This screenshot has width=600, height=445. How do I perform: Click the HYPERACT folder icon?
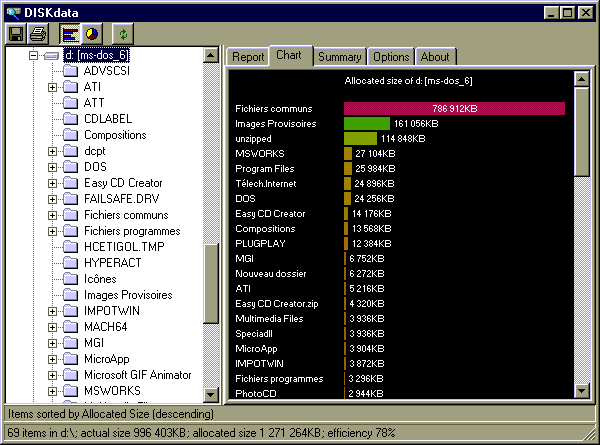(x=70, y=263)
